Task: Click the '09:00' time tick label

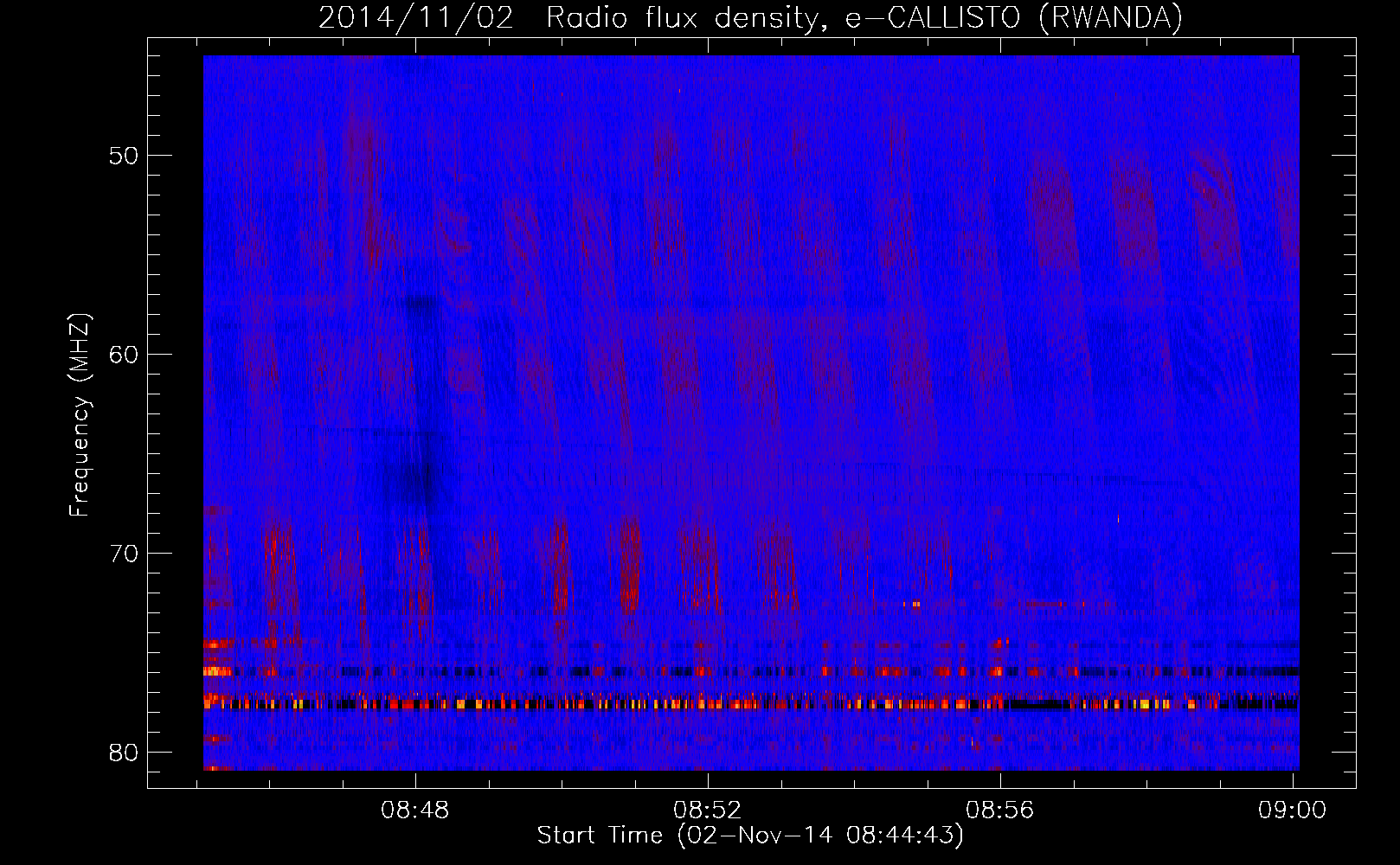Action: click(x=1292, y=811)
